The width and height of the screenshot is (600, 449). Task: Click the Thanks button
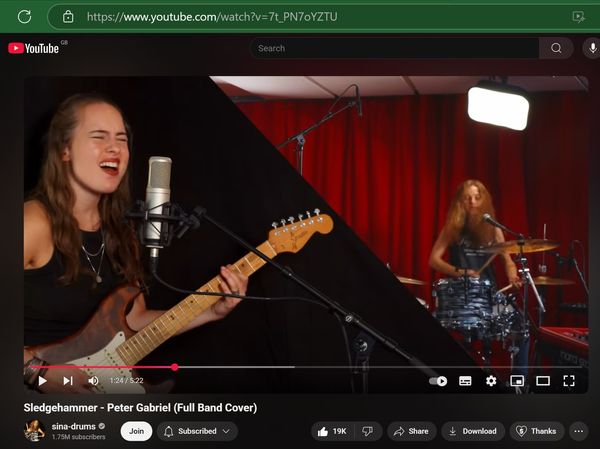click(536, 431)
